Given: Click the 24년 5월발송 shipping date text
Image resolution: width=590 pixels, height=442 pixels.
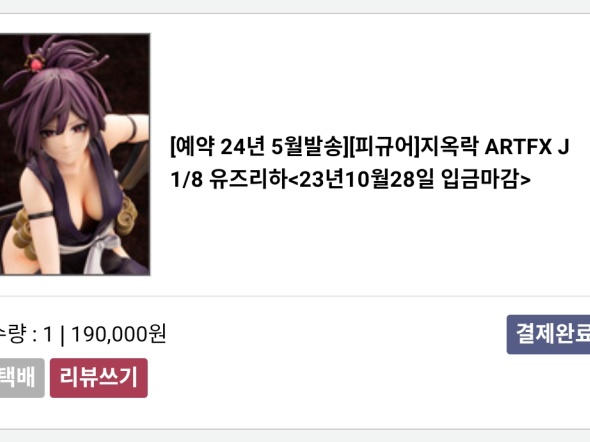Looking at the screenshot, I should pyautogui.click(x=280, y=147).
